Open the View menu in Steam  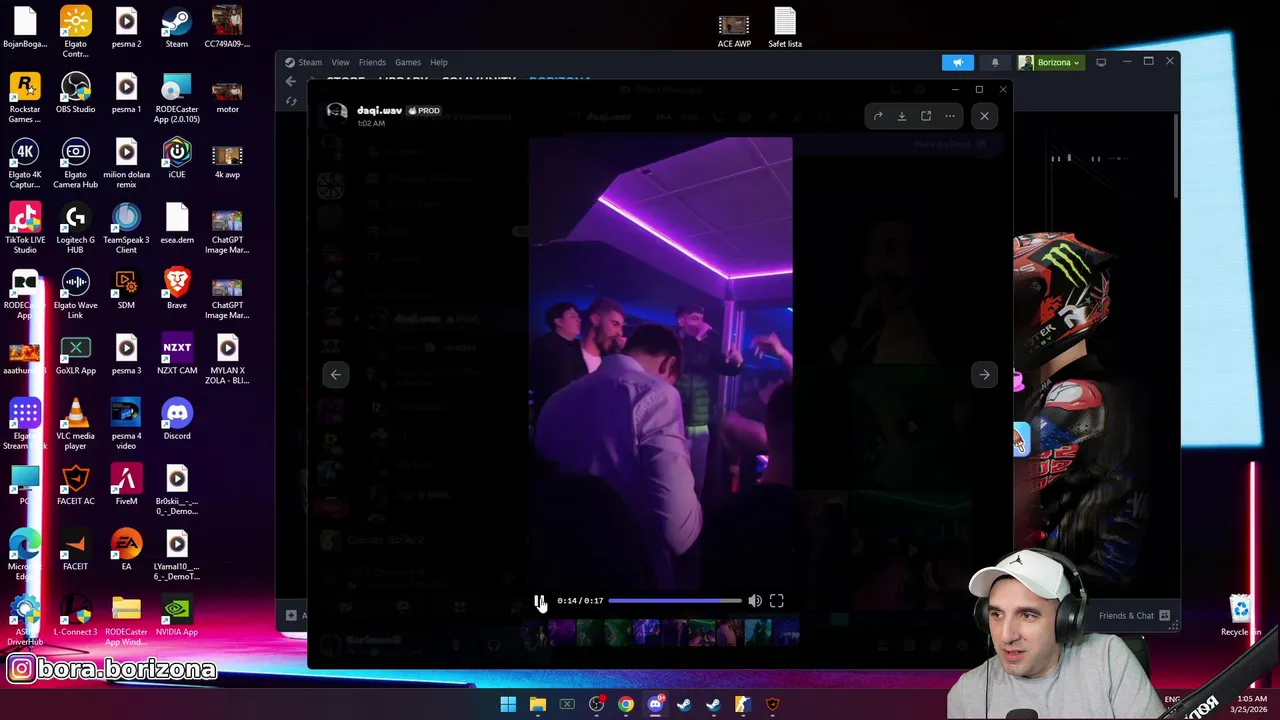coord(340,62)
